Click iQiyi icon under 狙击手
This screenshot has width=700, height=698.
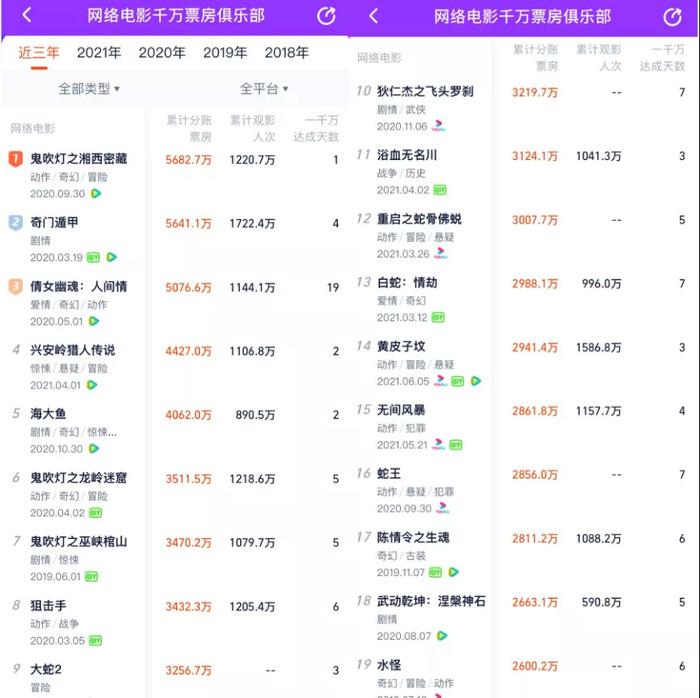96,641
